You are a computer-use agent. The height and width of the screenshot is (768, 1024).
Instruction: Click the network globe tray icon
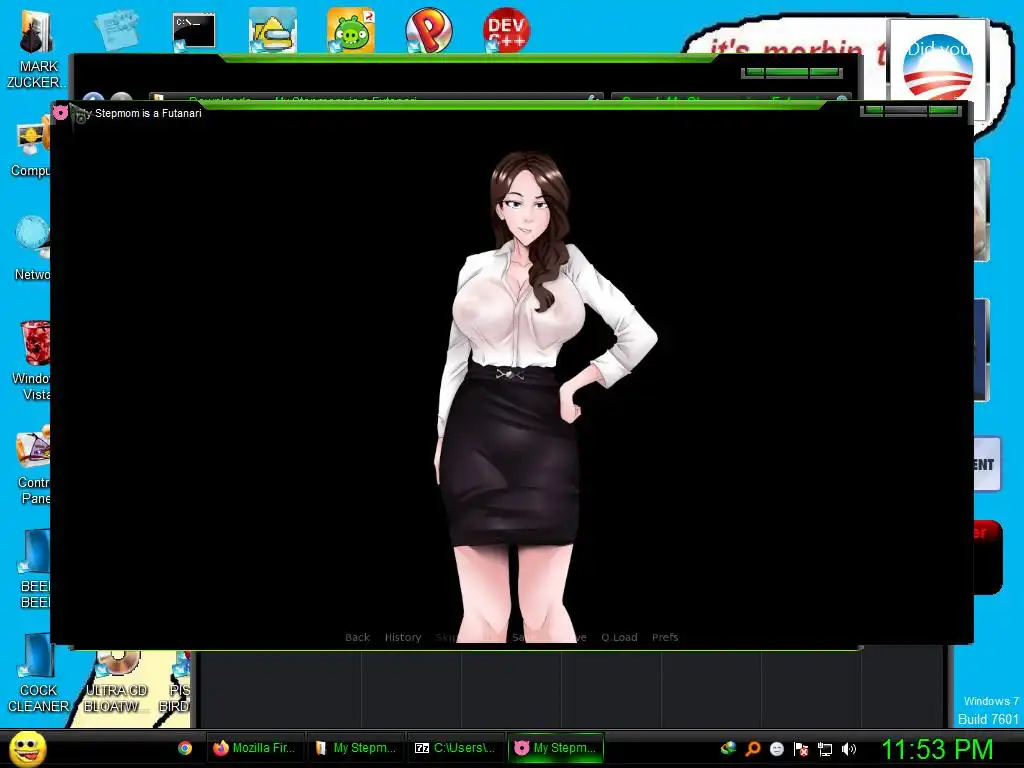728,748
